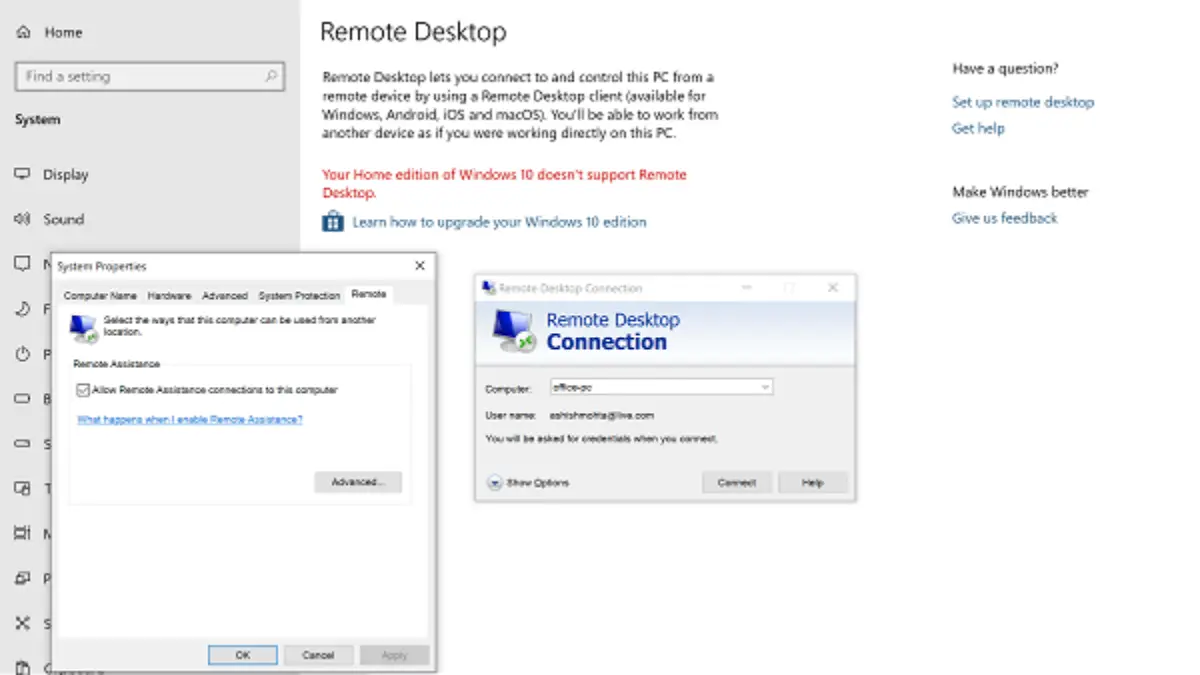The image size is (1200, 675).
Task: Open 'Learn how to upgrade your Windows 10 edition'
Action: (499, 222)
